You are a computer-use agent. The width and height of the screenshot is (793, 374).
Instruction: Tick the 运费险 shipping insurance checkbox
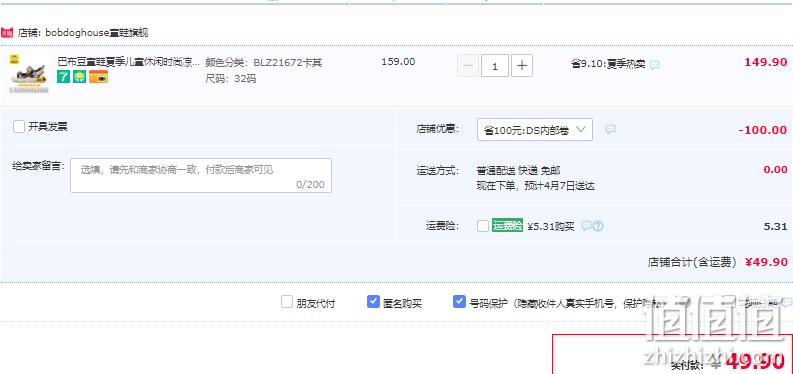[x=482, y=226]
